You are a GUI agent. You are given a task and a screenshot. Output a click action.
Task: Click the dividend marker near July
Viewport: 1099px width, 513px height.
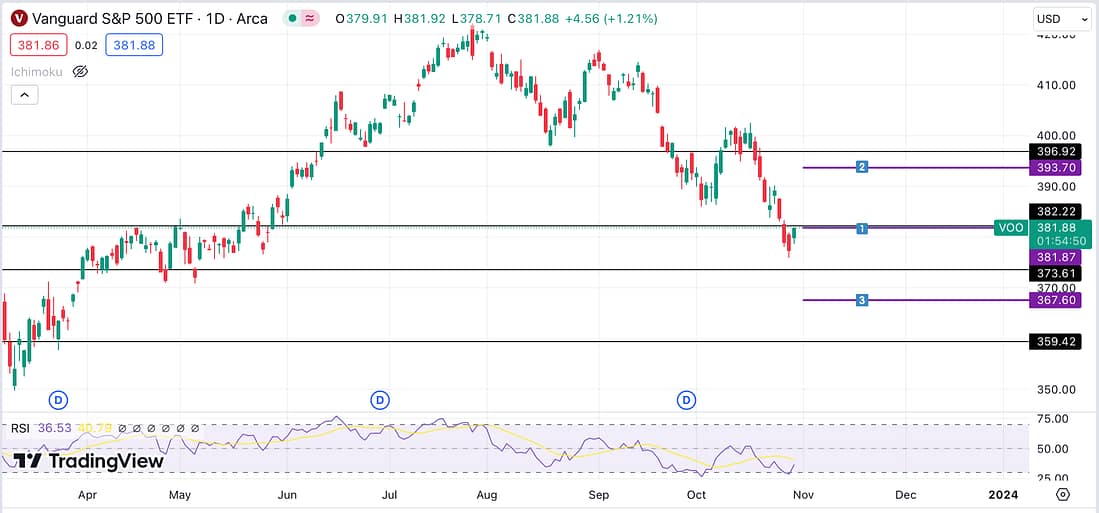[379, 400]
